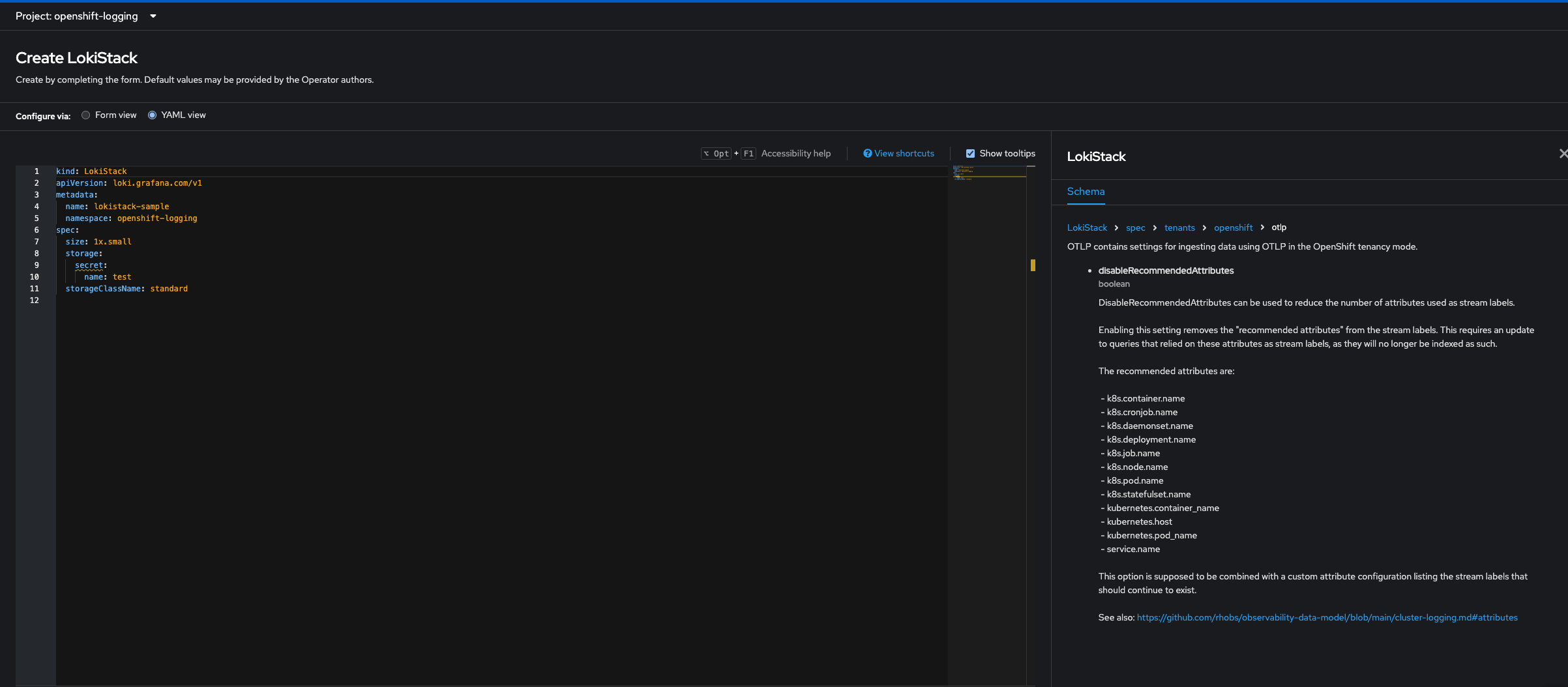Toggle the Show tooltips checkbox
Image resolution: width=1568 pixels, height=687 pixels.
[970, 154]
